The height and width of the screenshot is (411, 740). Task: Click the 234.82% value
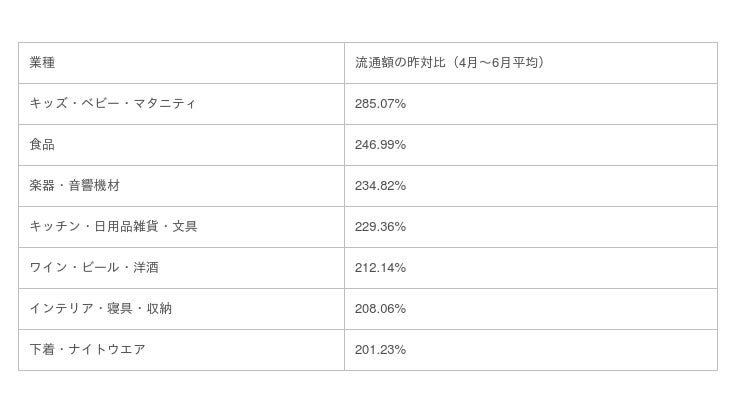coord(380,186)
